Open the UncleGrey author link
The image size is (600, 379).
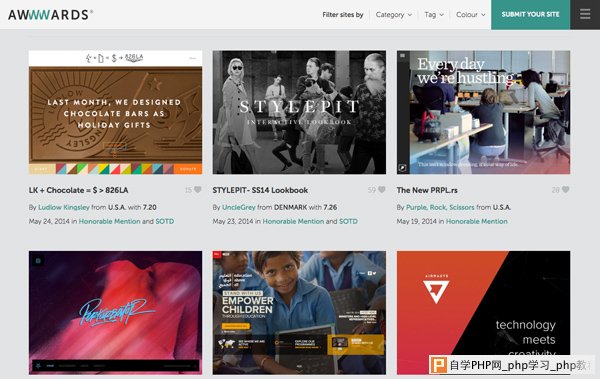tap(239, 207)
